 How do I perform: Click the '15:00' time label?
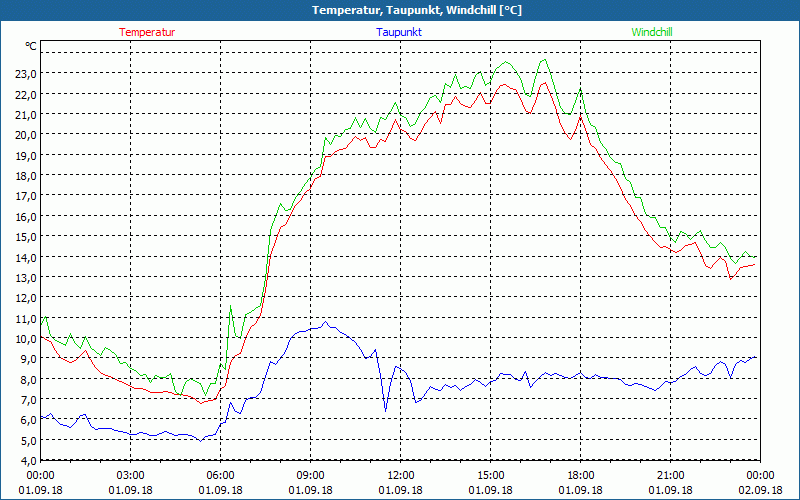pos(490,476)
